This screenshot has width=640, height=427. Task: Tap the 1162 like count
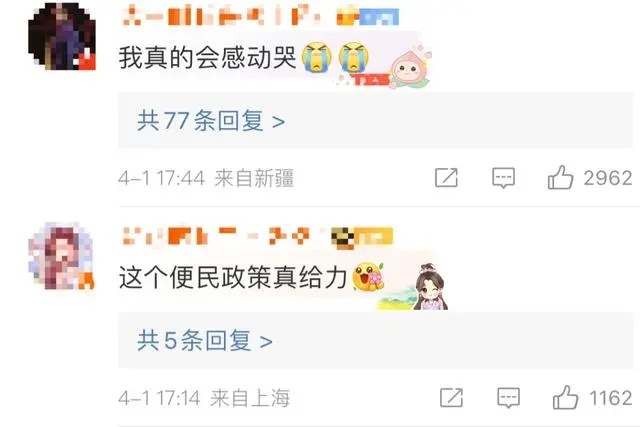click(x=611, y=398)
